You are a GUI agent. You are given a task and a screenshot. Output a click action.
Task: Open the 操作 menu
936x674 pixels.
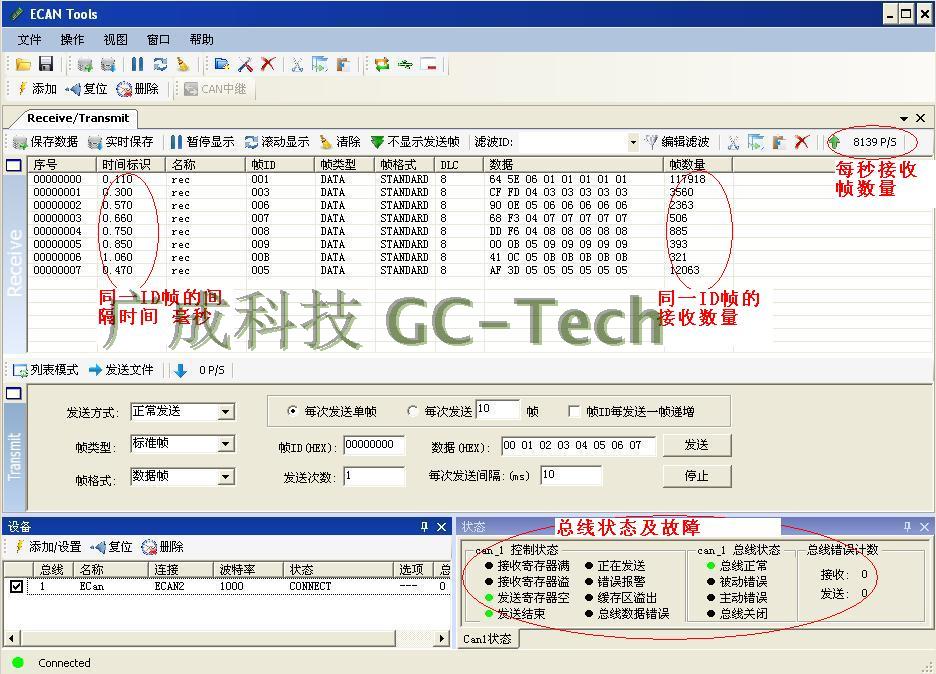coord(72,39)
